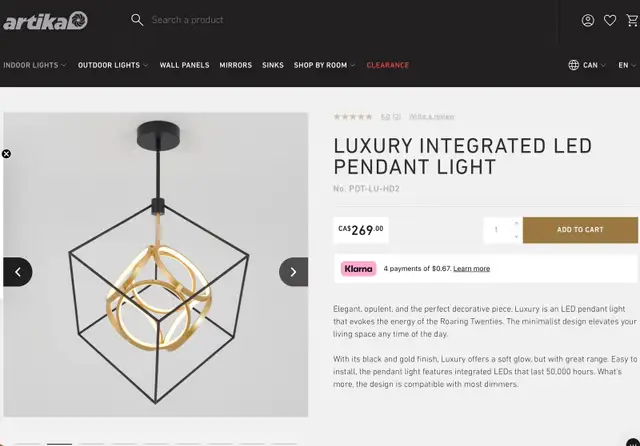Viewport: 640px width, 446px height.
Task: Open the wishlist heart icon
Action: pyautogui.click(x=610, y=20)
